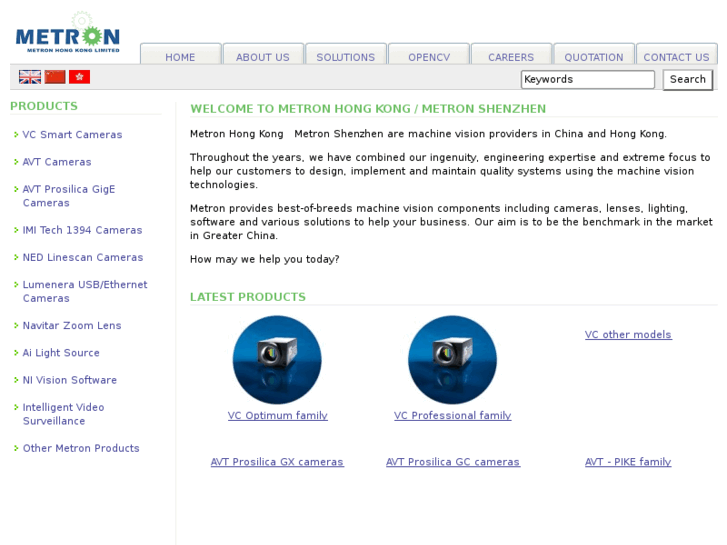The height and width of the screenshot is (545, 727).
Task: Open NI Vision Software category
Action: coord(70,380)
